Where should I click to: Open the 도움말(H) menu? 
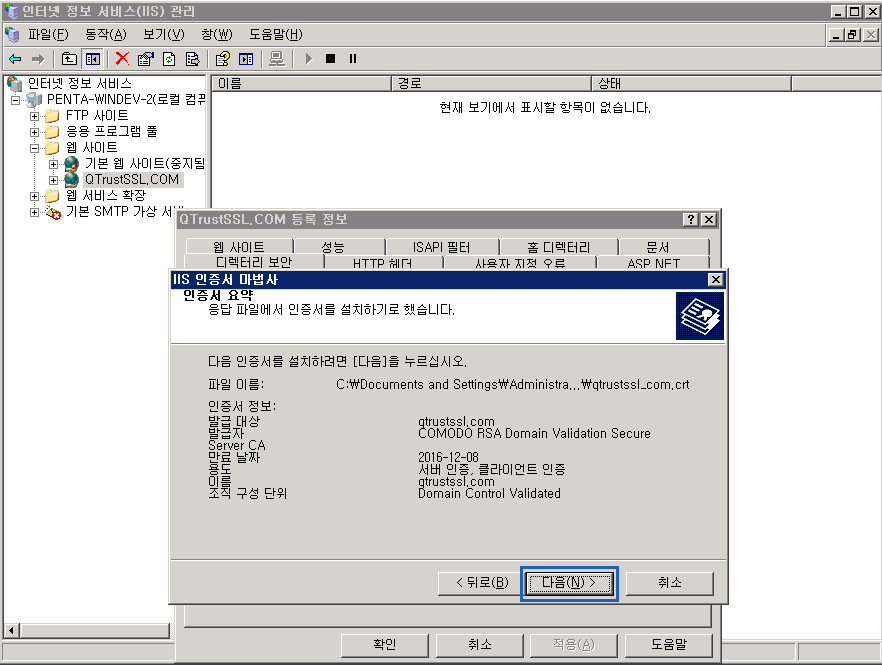click(x=276, y=35)
